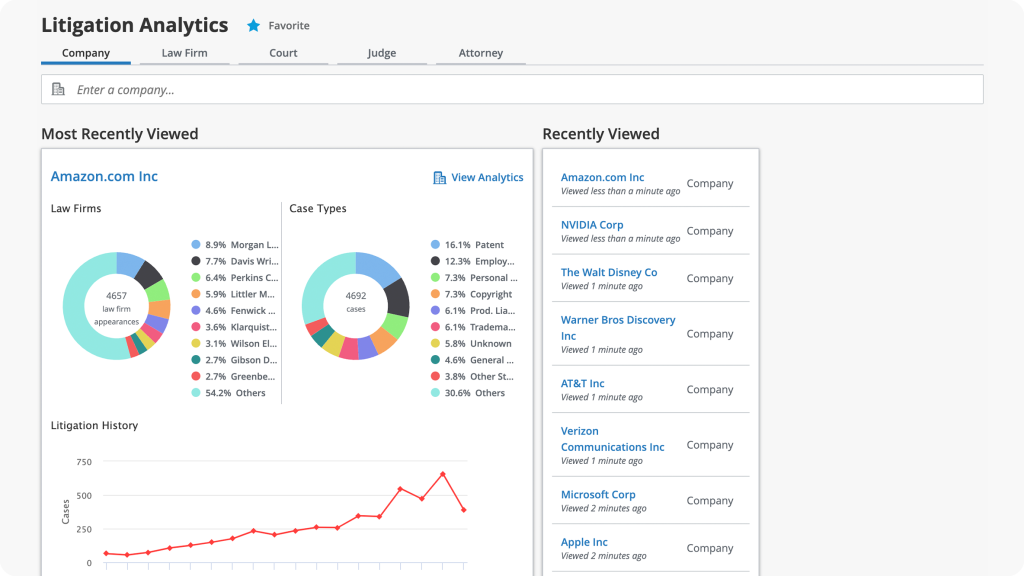This screenshot has width=1024, height=576.
Task: Switch to the Court tab
Action: pos(283,53)
